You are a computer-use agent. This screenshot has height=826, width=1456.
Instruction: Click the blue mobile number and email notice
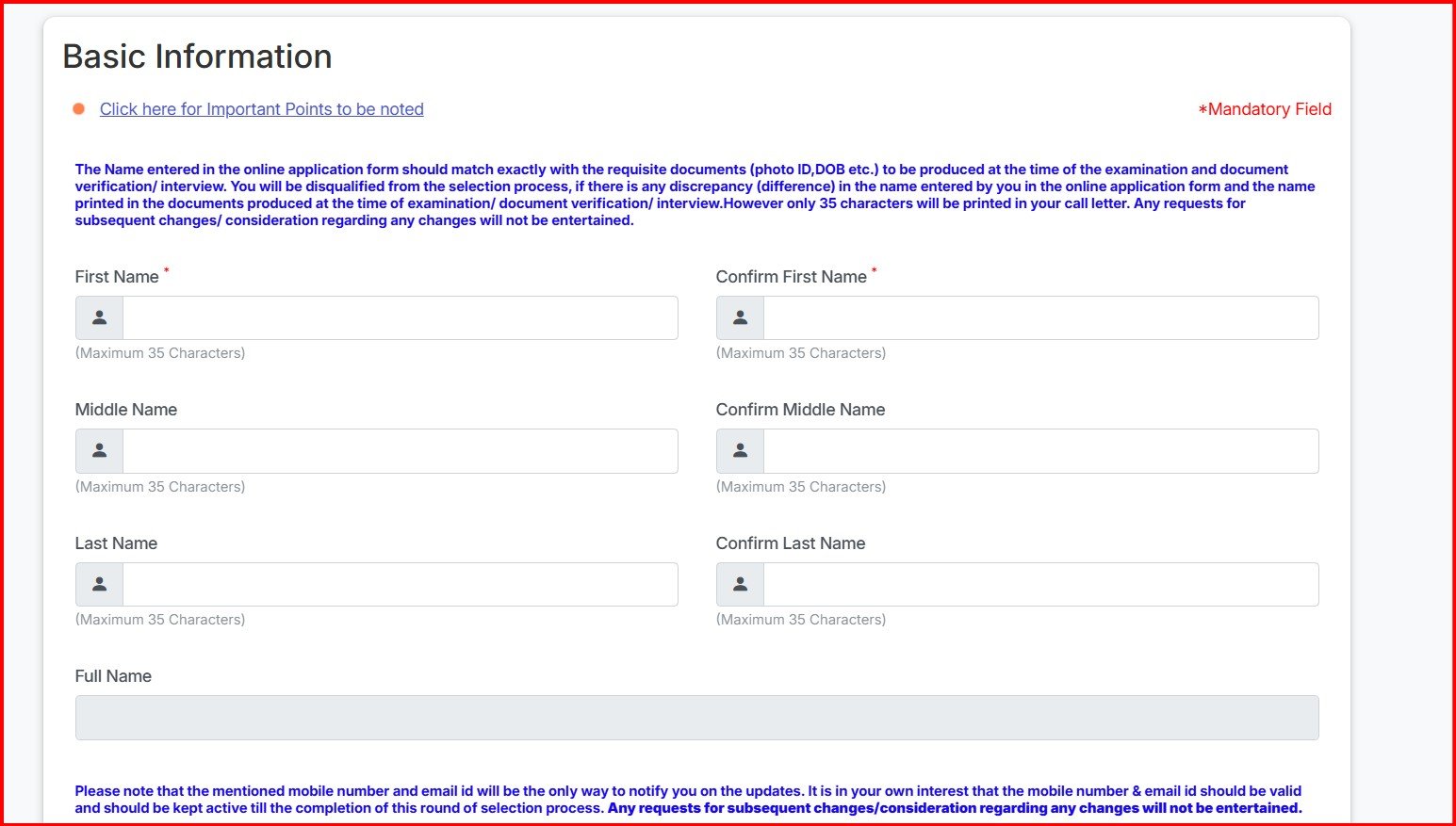[x=689, y=800]
